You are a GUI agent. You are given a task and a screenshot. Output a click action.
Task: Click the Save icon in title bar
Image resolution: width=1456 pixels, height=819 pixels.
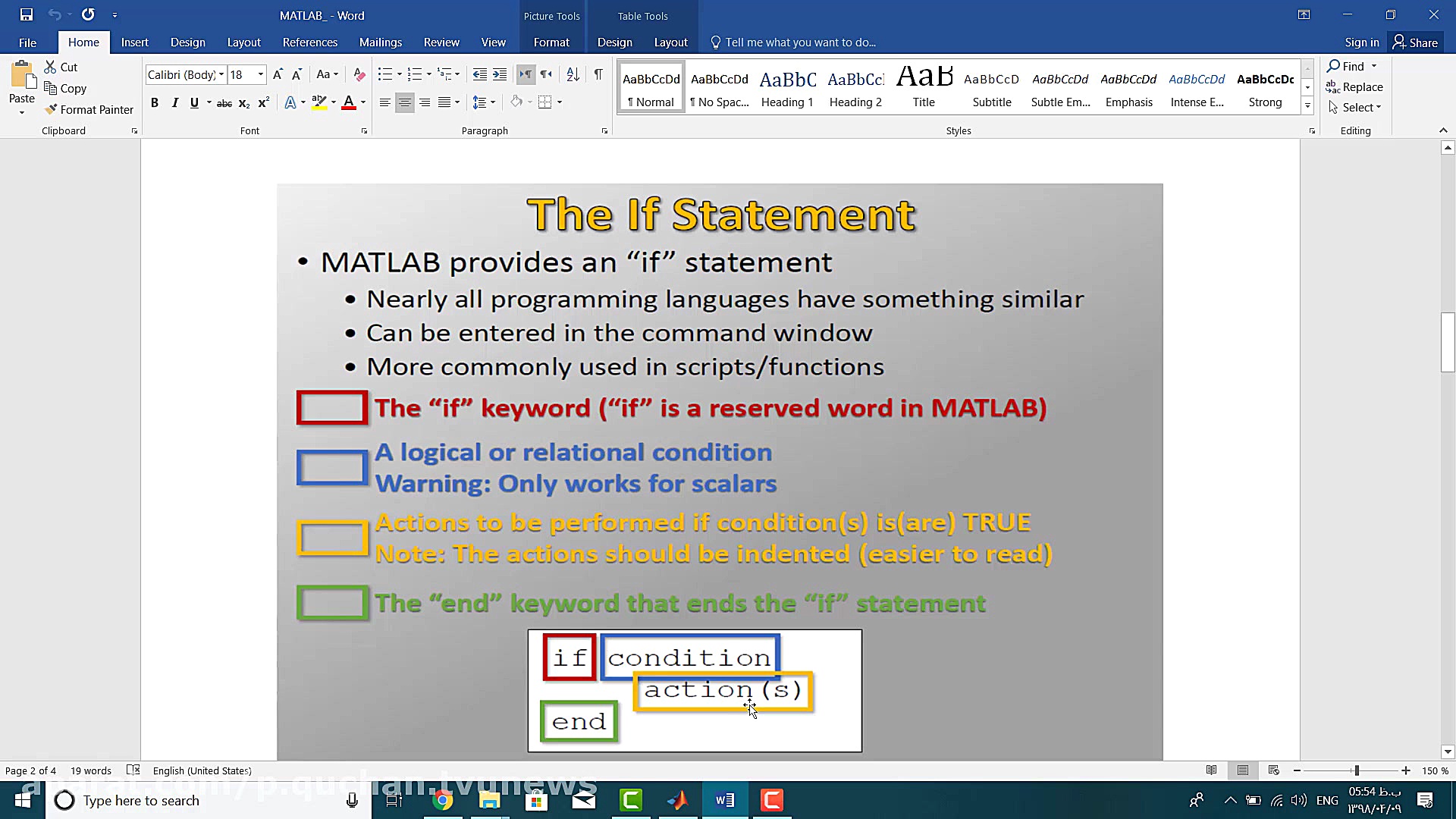(27, 14)
